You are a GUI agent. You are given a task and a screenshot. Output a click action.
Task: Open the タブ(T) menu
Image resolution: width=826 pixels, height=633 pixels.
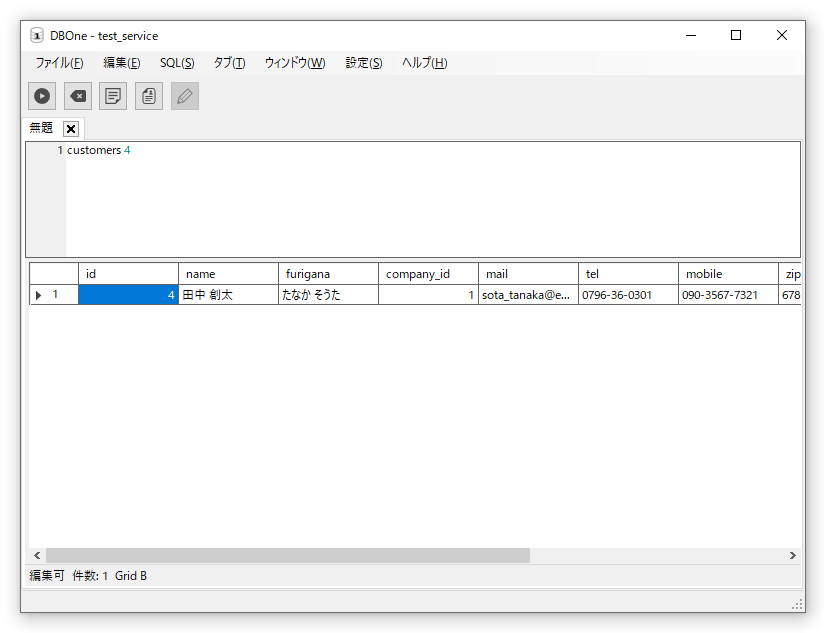coord(229,63)
